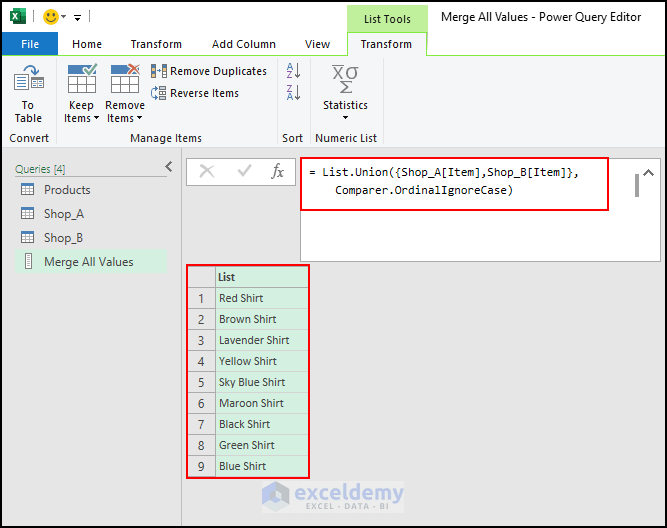Click the To Table convert icon
The height and width of the screenshot is (528, 667).
[29, 77]
